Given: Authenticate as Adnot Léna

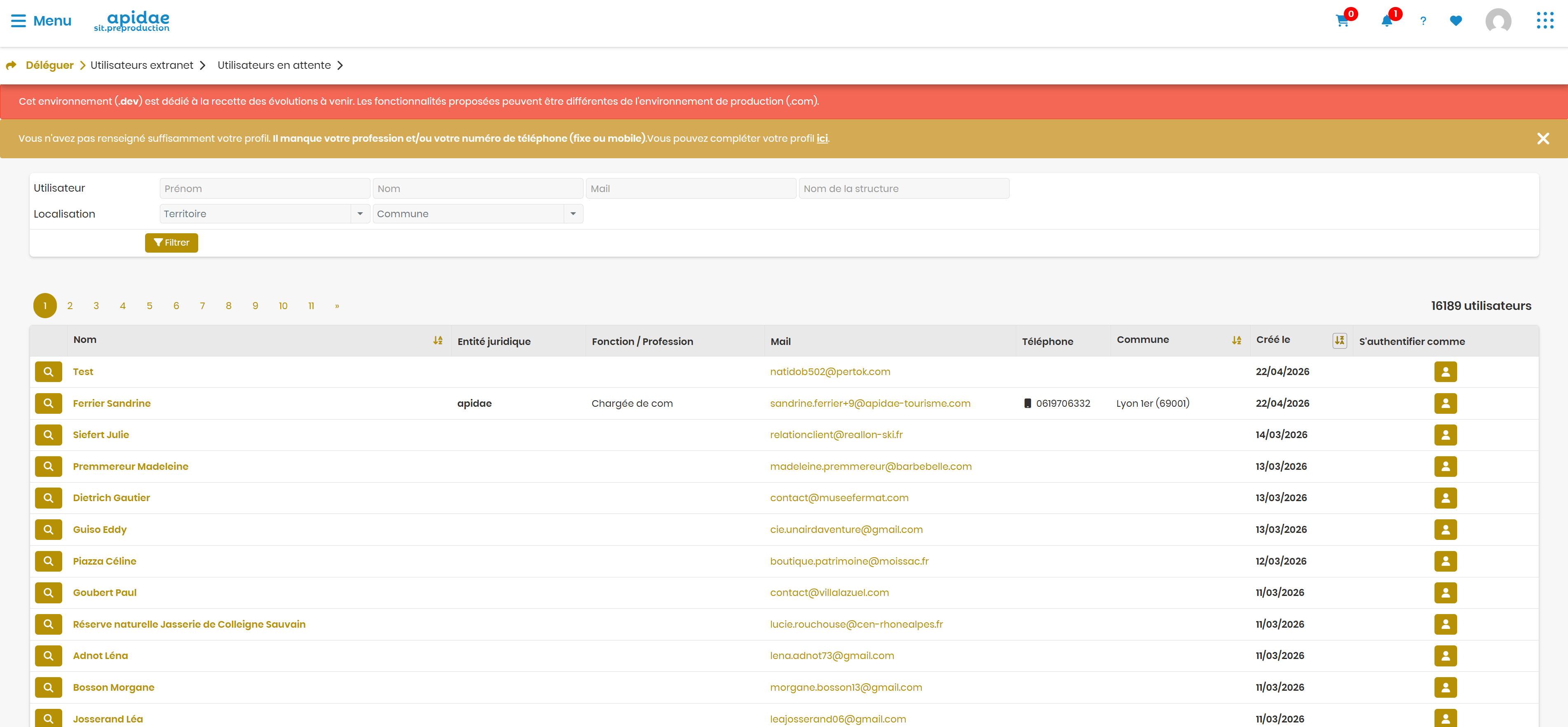Looking at the screenshot, I should (x=1445, y=656).
